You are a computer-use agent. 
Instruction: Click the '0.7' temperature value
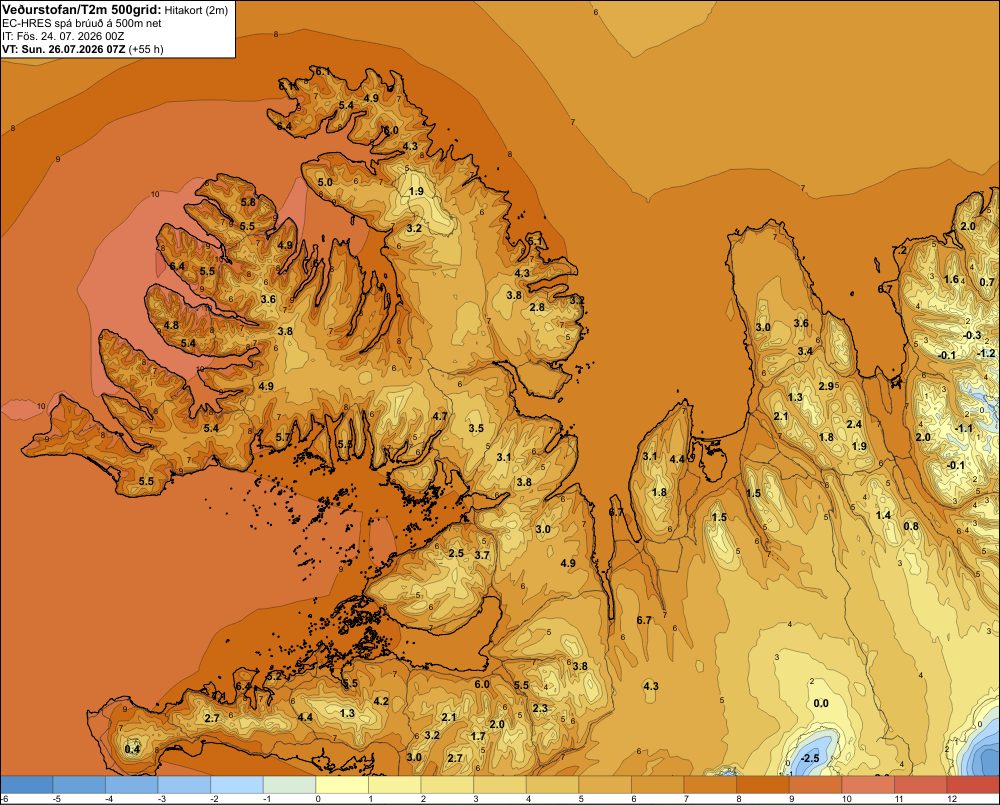(987, 282)
